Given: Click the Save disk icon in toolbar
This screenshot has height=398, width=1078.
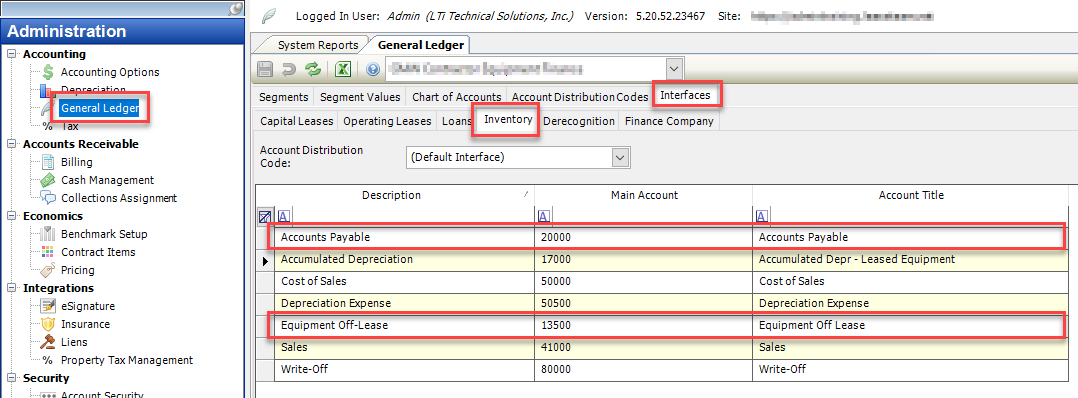Looking at the screenshot, I should point(265,69).
